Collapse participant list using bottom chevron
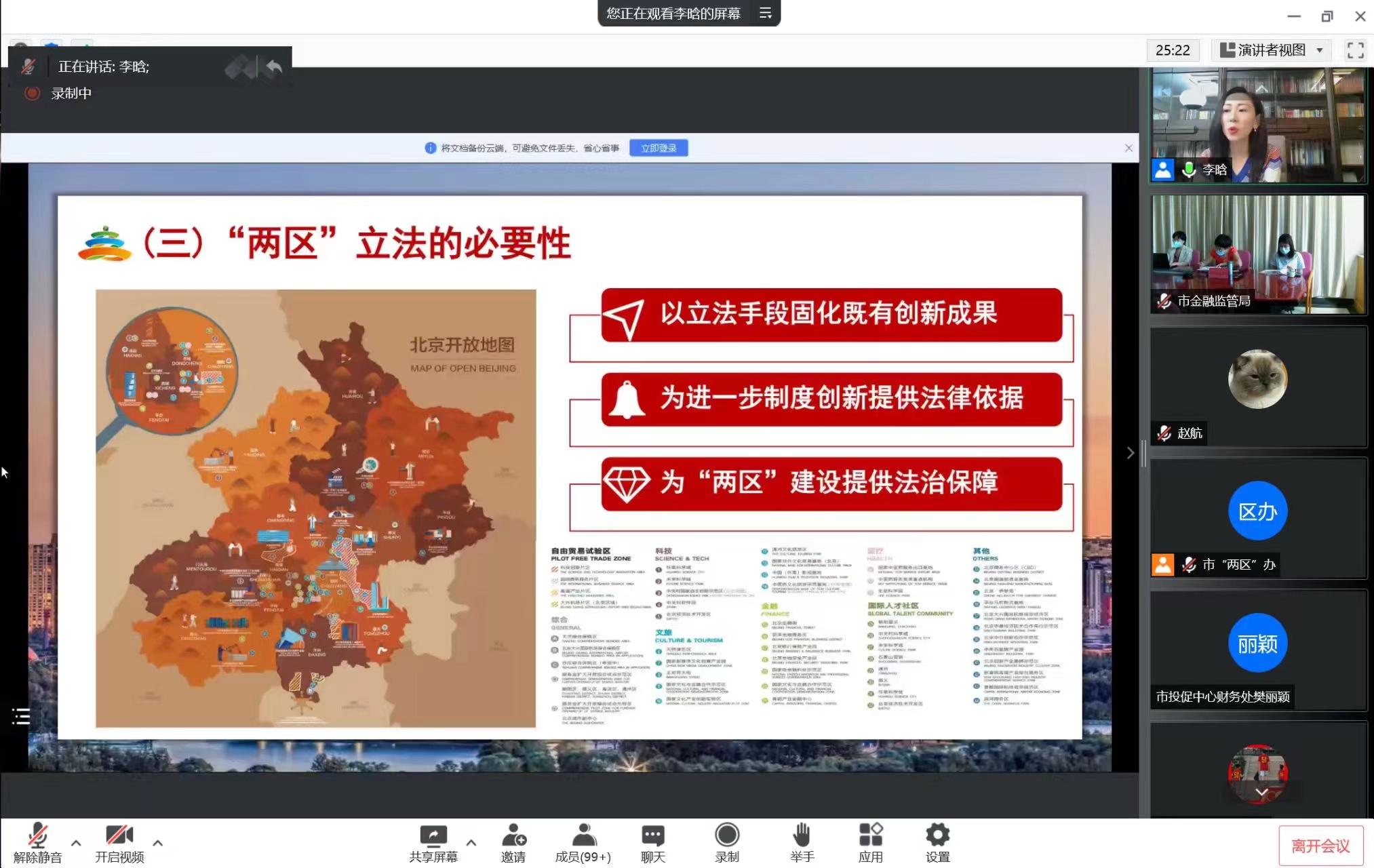1374x868 pixels. (1260, 792)
